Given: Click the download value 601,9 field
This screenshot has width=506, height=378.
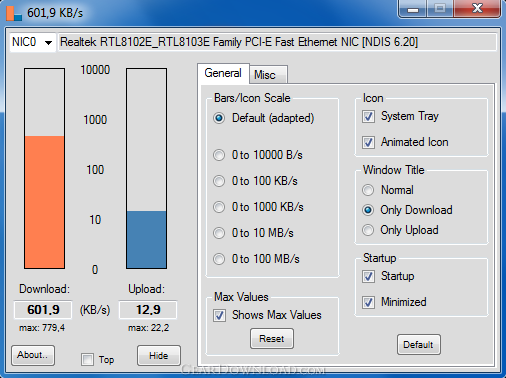Looking at the screenshot, I should pyautogui.click(x=43, y=310).
